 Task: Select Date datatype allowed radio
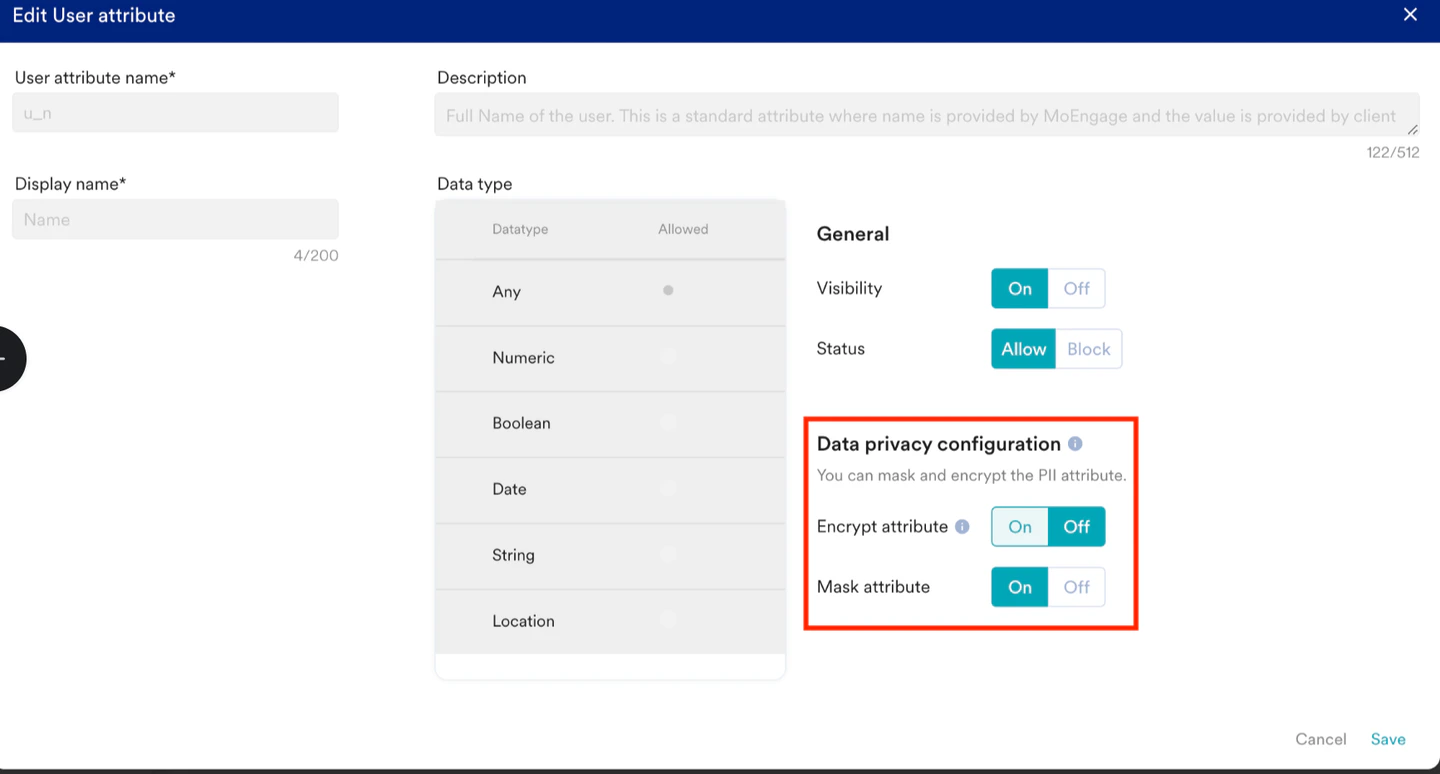(x=668, y=488)
